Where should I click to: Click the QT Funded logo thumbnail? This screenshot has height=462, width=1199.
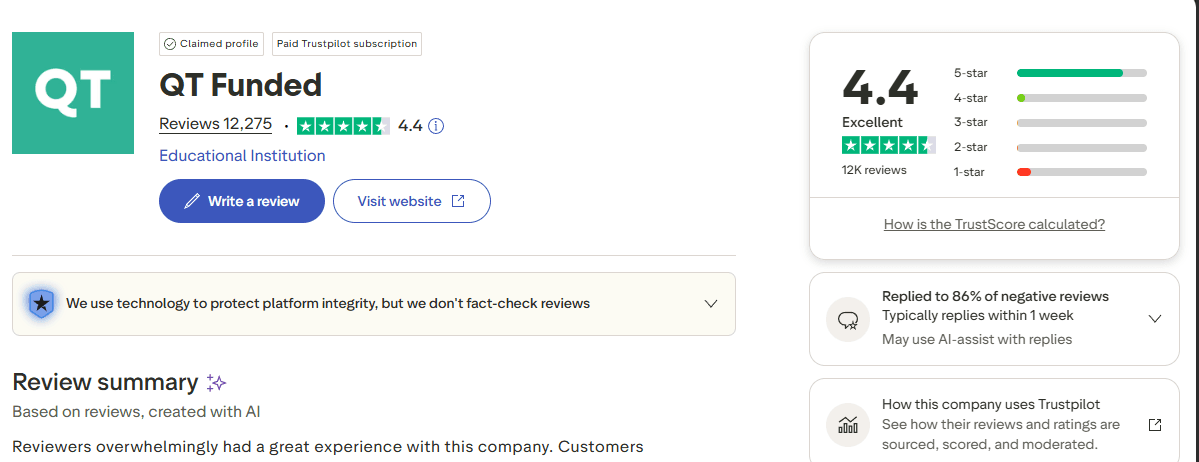click(x=73, y=93)
